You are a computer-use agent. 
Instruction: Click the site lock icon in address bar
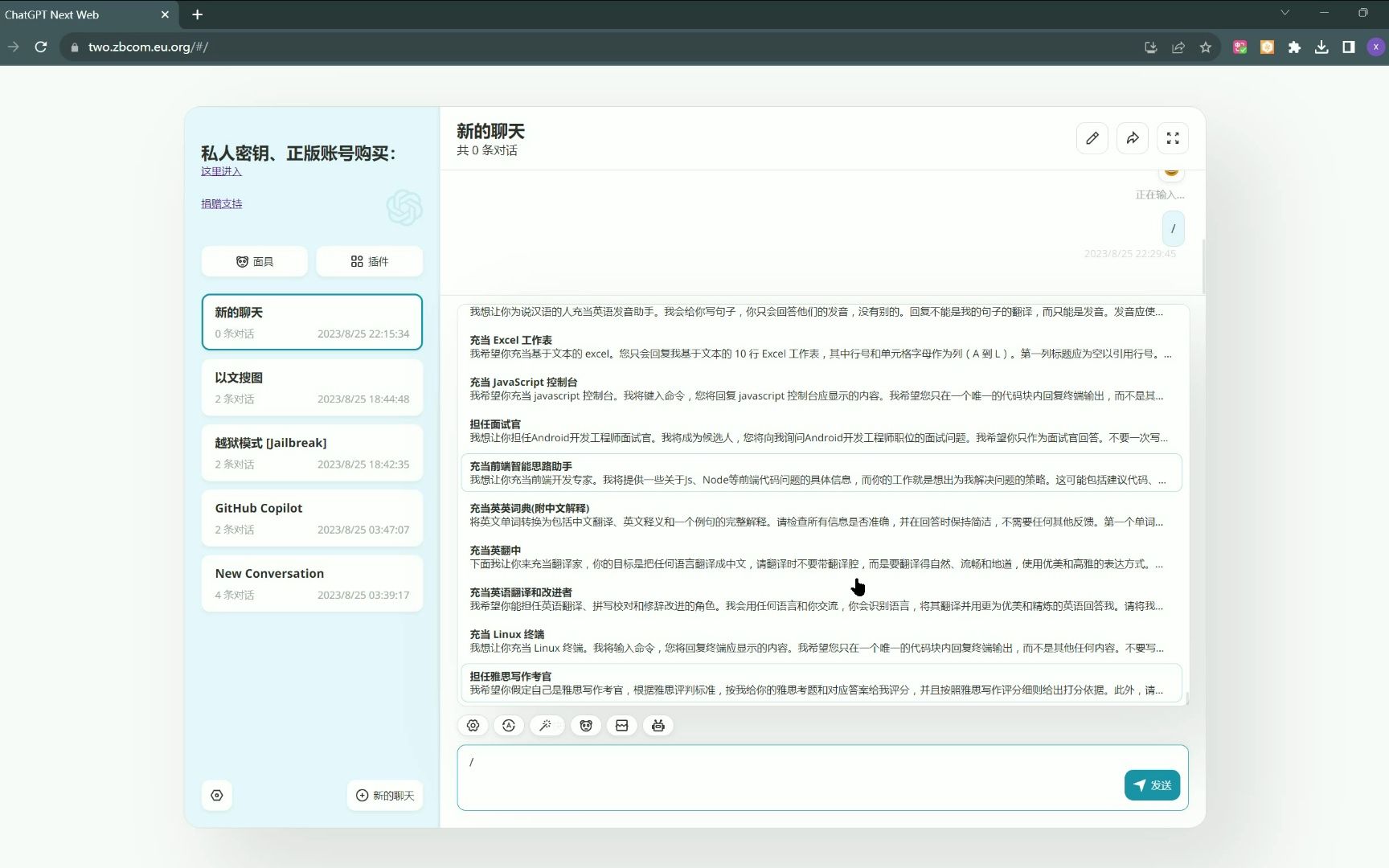74,47
